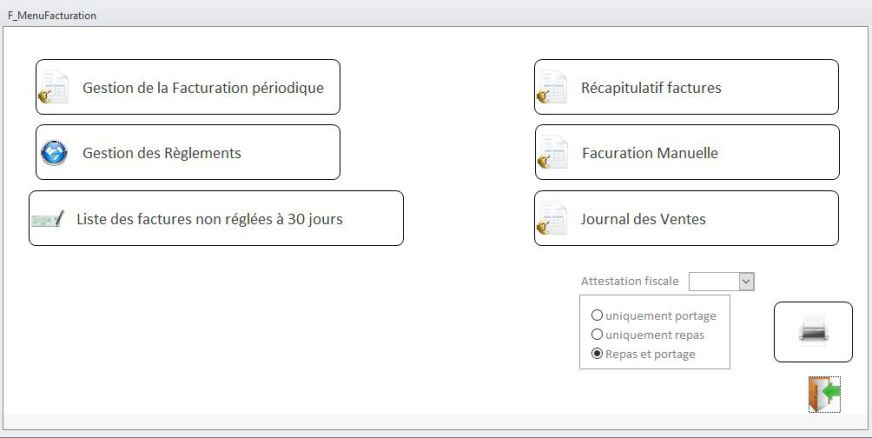Open Gestion des Règlements
The width and height of the screenshot is (872, 438).
point(162,153)
